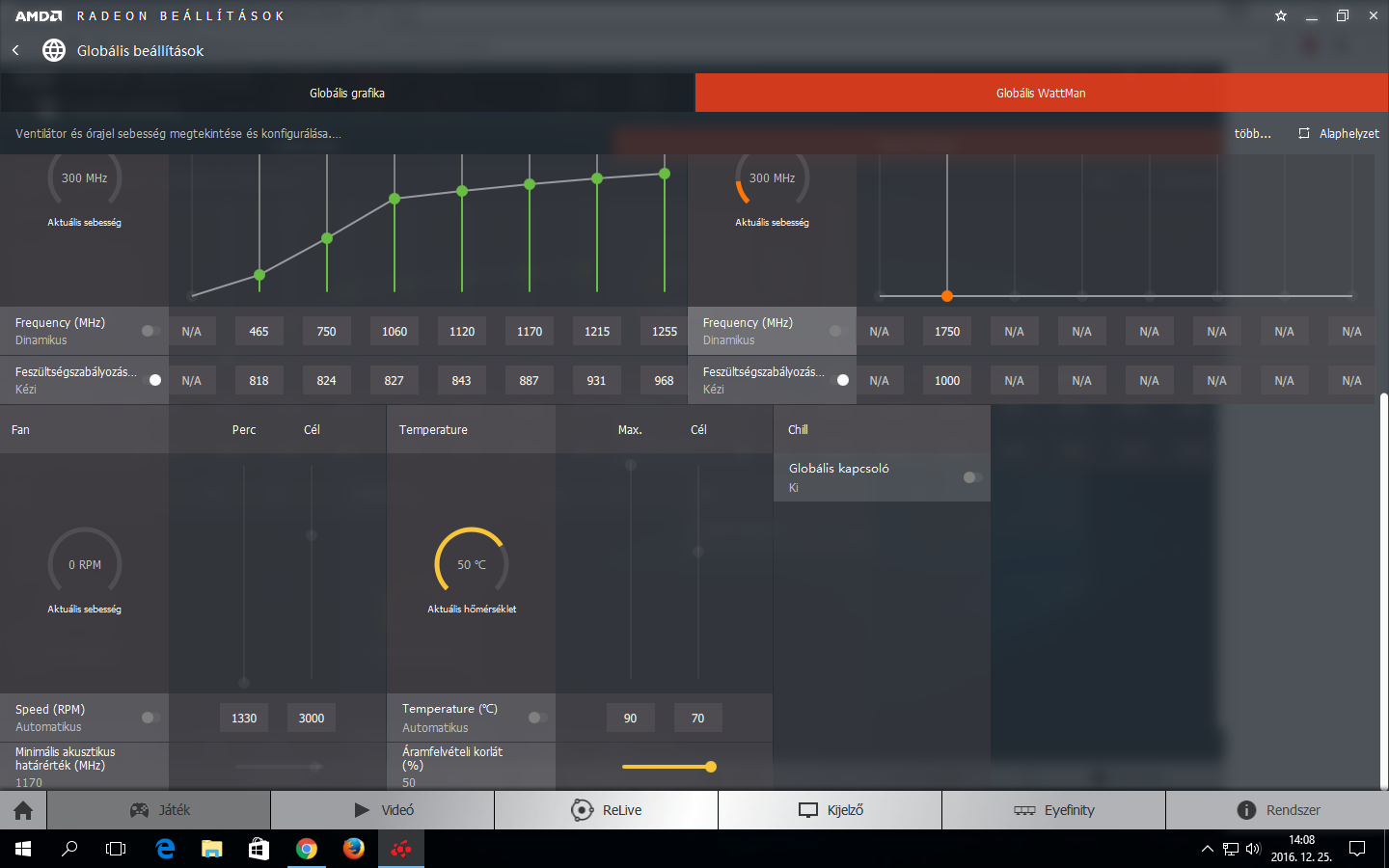The image size is (1389, 868).
Task: Click Alaphelyzet reset button
Action: (x=1339, y=133)
